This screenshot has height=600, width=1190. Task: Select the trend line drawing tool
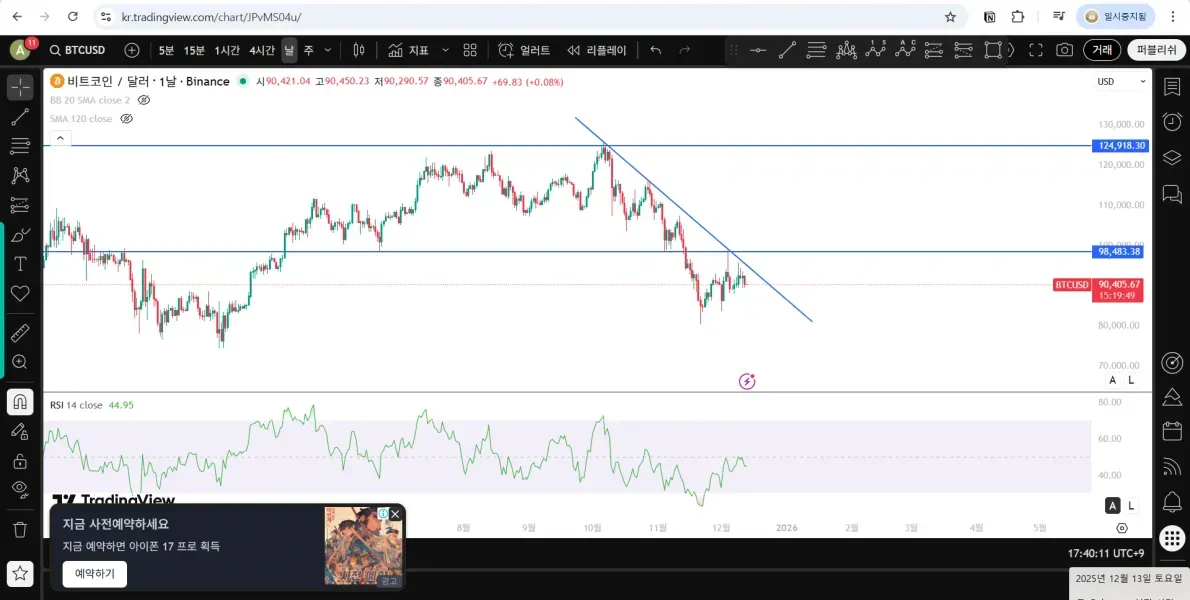pyautogui.click(x=20, y=116)
